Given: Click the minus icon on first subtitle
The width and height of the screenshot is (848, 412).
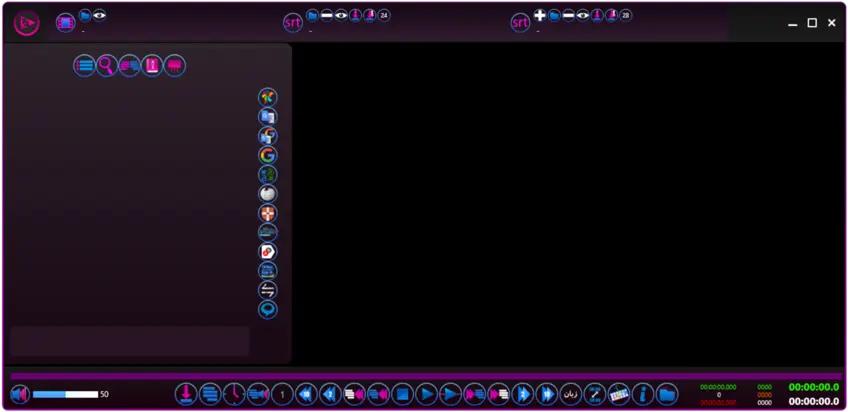Looking at the screenshot, I should tap(327, 15).
